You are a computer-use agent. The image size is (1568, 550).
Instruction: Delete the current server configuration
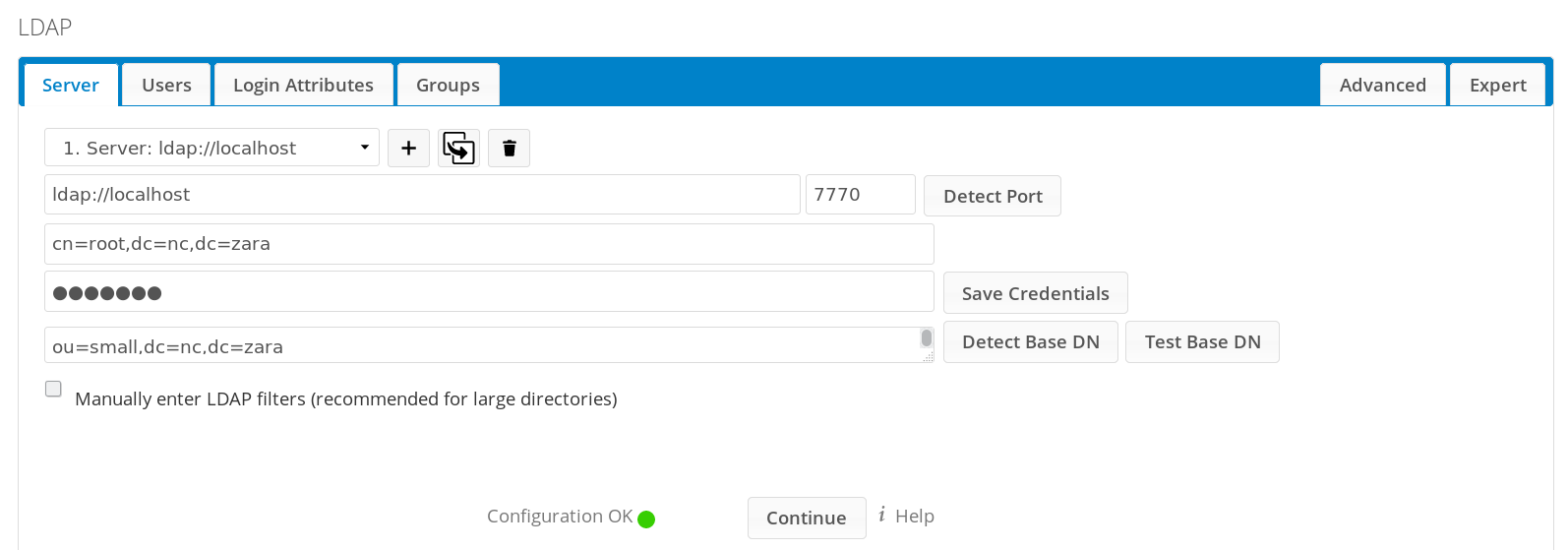509,149
